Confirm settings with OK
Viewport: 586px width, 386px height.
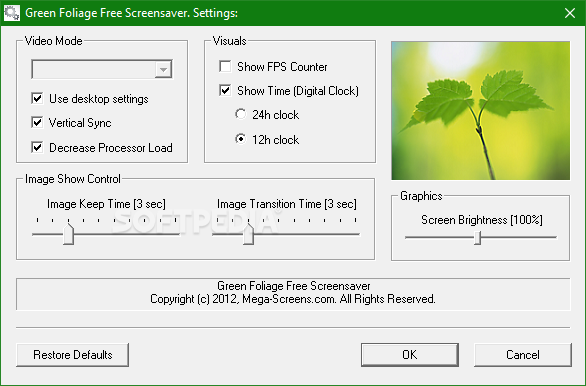410,355
